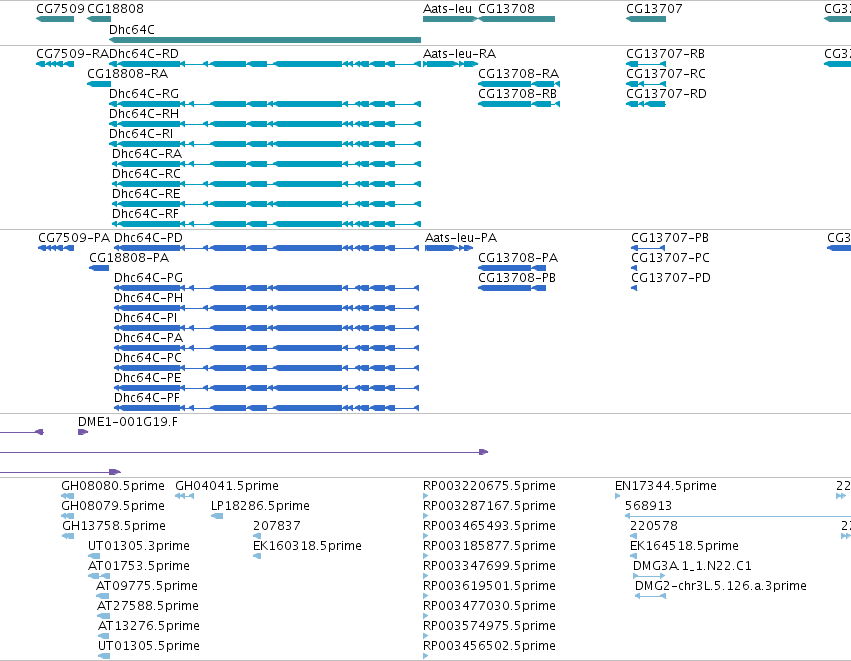Select the AT27588.5prime EST
Image resolution: width=851 pixels, height=661 pixels.
pos(104,616)
